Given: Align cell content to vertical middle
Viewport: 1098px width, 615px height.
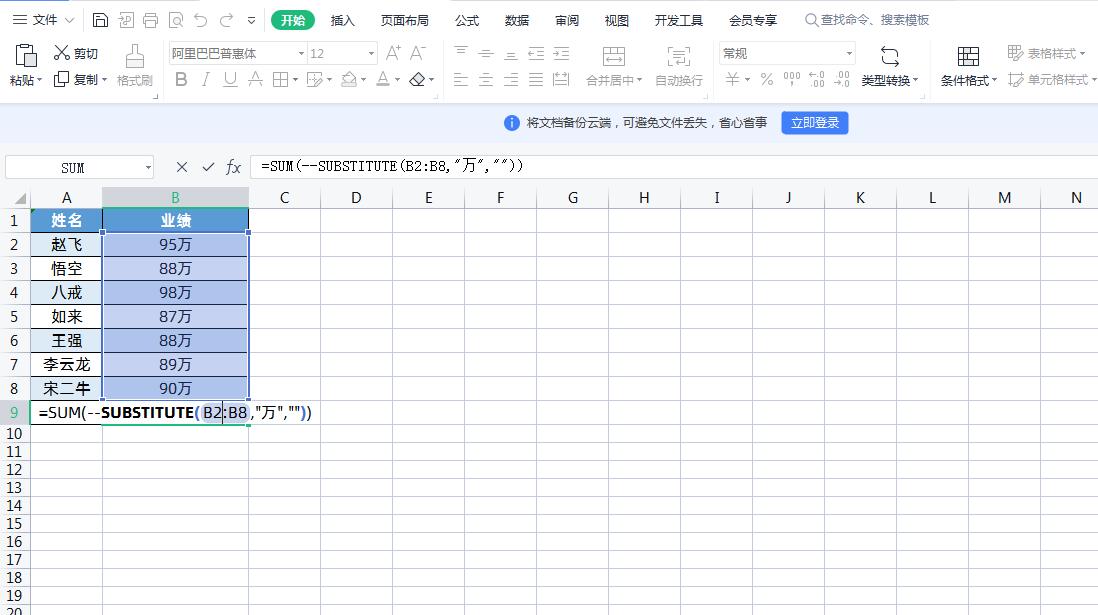Looking at the screenshot, I should (486, 53).
